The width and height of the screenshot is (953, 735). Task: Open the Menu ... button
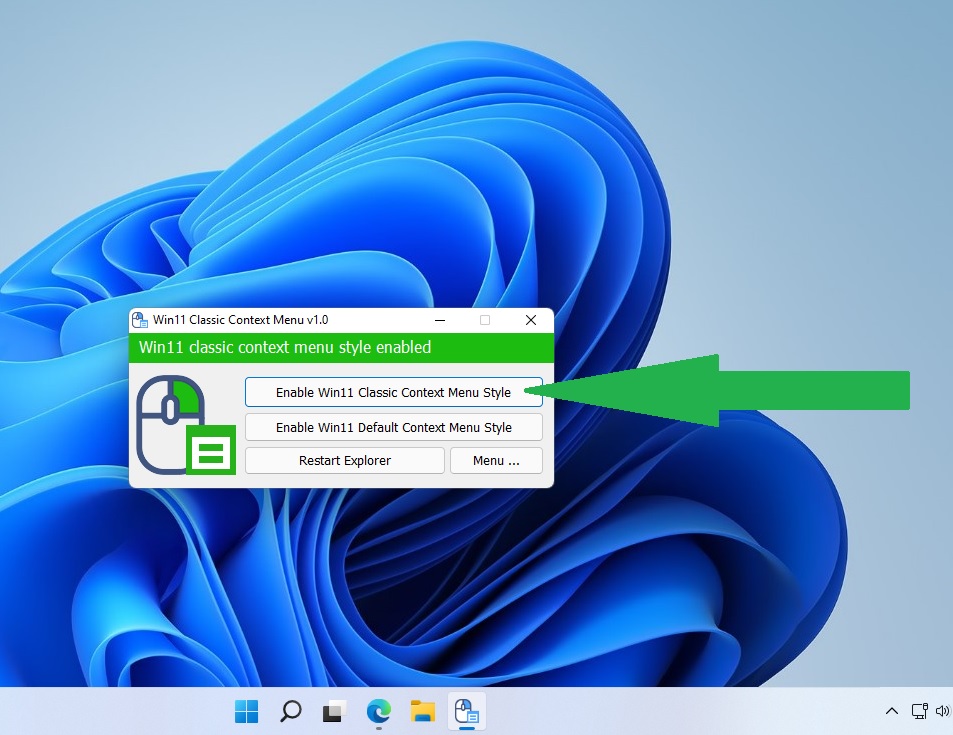click(x=496, y=460)
